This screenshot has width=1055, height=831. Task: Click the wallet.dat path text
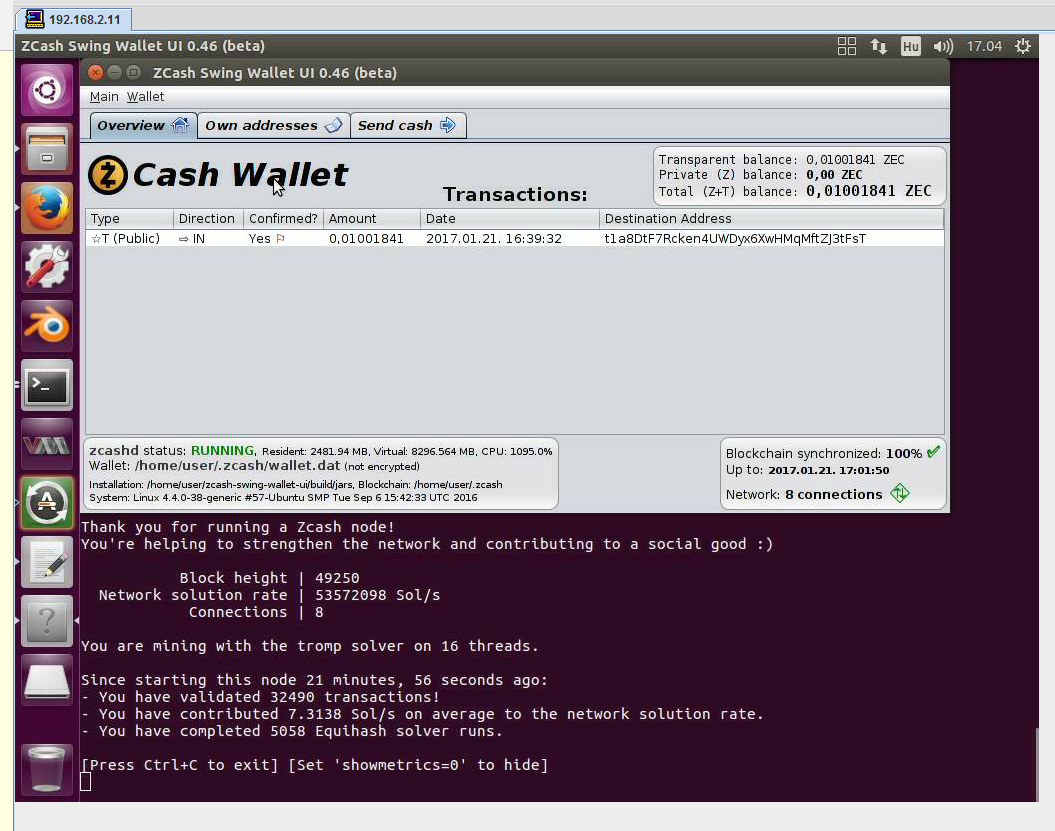tap(238, 466)
